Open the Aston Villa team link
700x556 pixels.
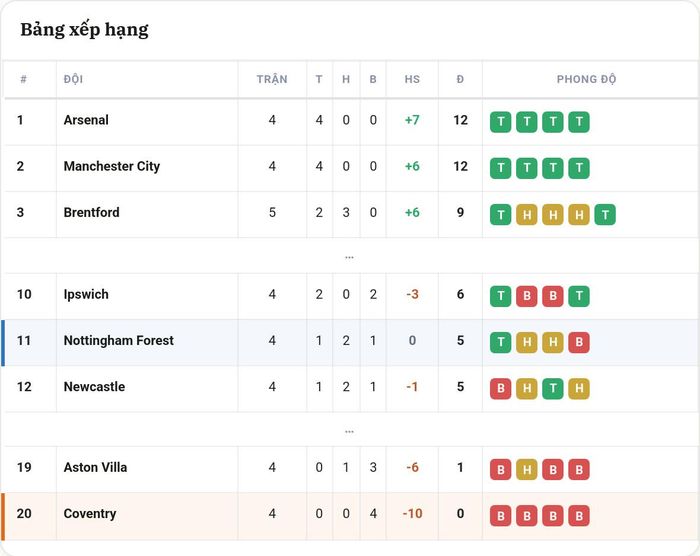click(95, 468)
